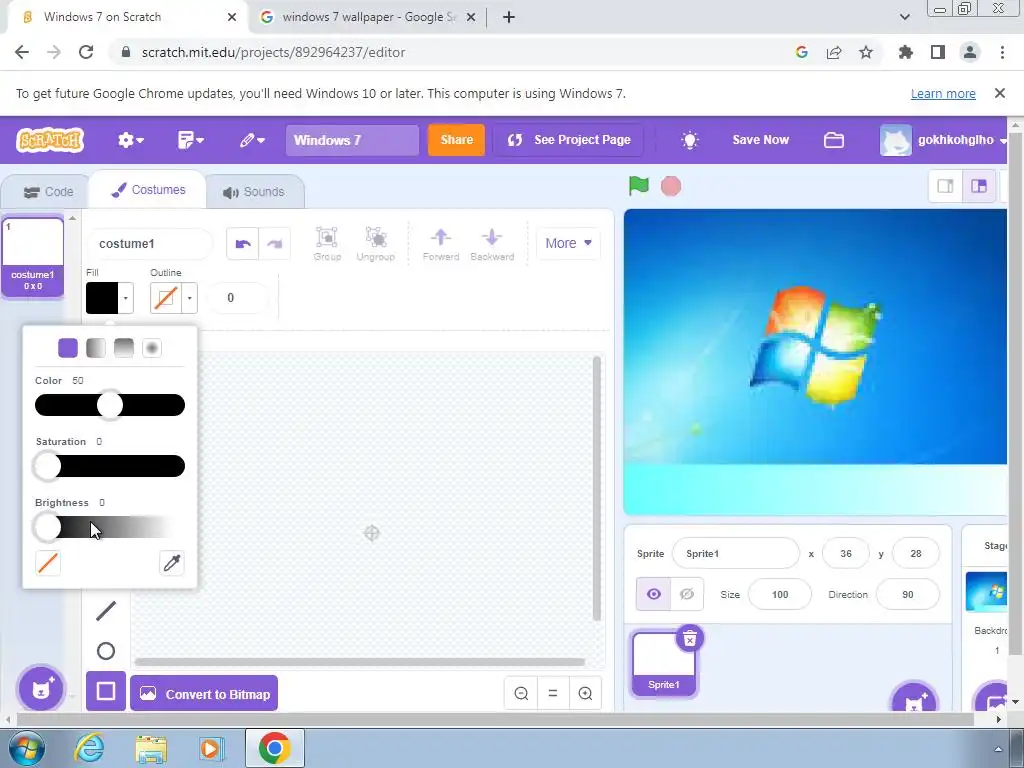Open the File menu dropdown
1024x768 pixels.
(191, 140)
